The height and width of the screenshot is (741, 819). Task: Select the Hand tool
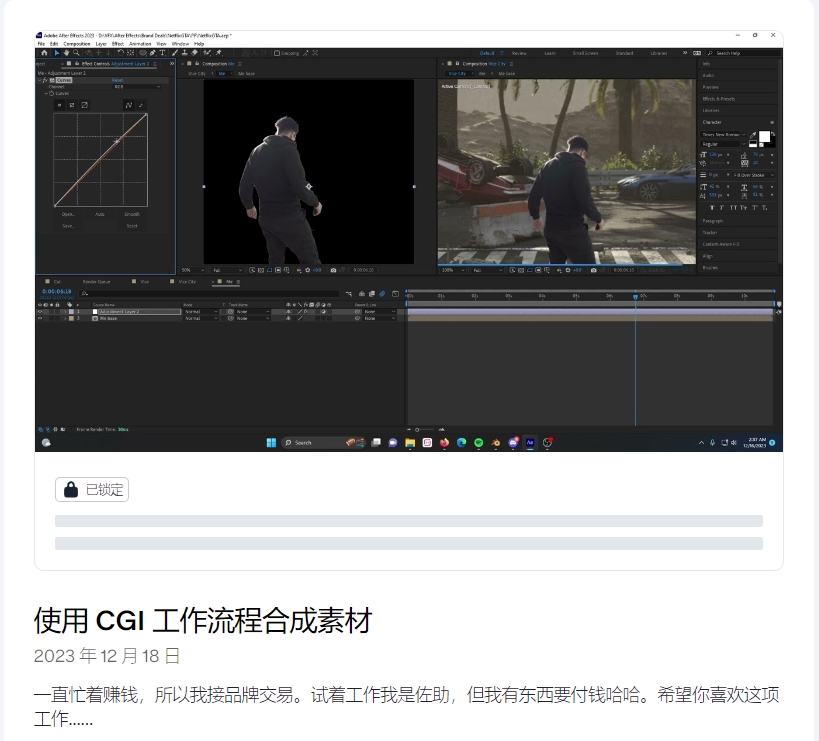(66, 53)
